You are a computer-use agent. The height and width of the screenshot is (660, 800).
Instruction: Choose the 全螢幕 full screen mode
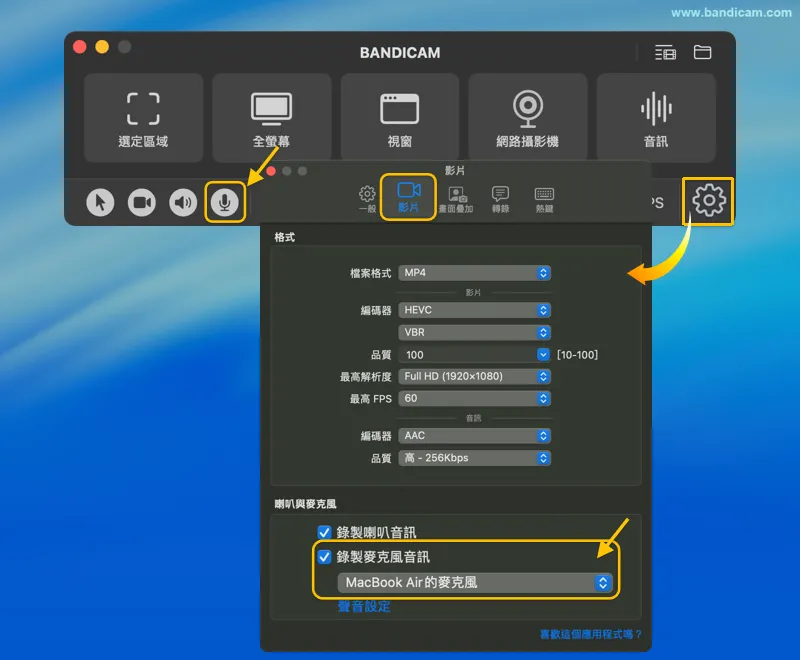[271, 118]
